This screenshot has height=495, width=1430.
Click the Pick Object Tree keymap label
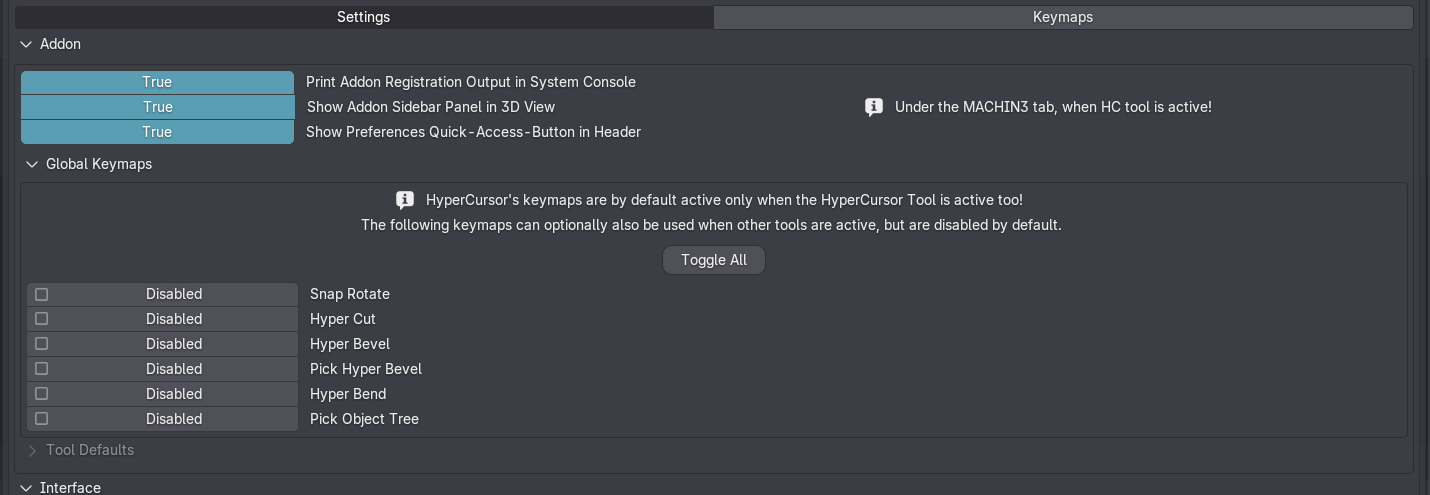point(364,419)
